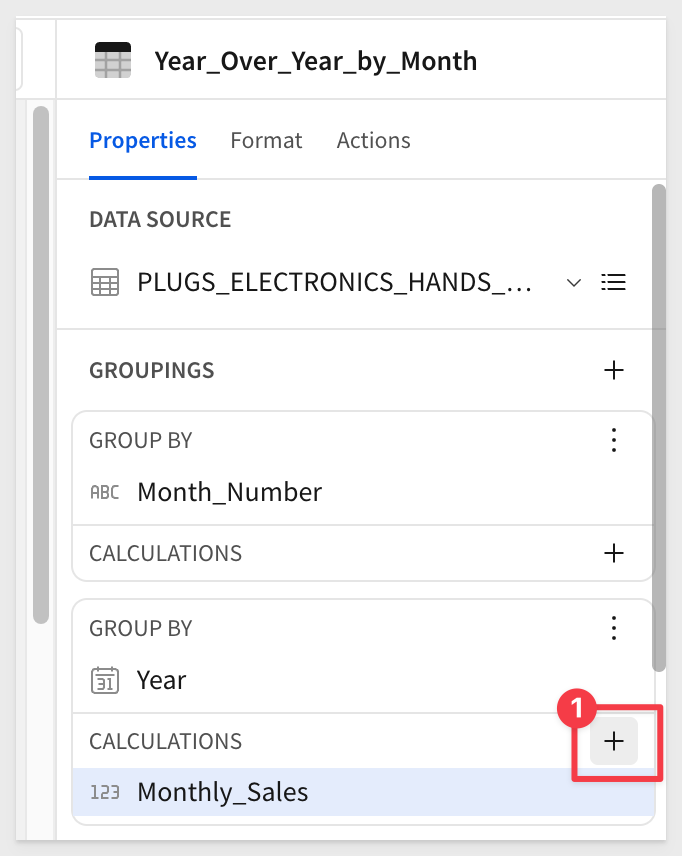Open the PLUGS_ELECTRONICS_HANDS data source selector
Screen dimensions: 682x856
pyautogui.click(x=334, y=282)
